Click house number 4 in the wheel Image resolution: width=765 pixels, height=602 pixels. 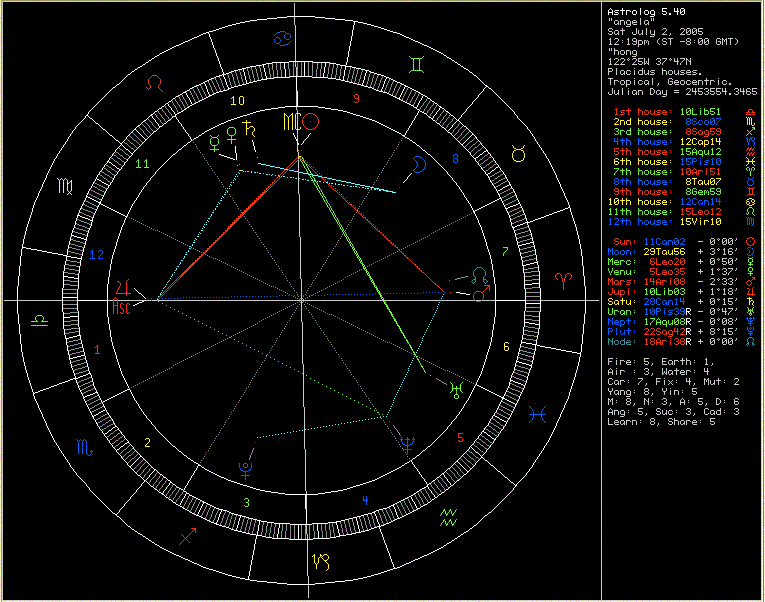tap(365, 500)
